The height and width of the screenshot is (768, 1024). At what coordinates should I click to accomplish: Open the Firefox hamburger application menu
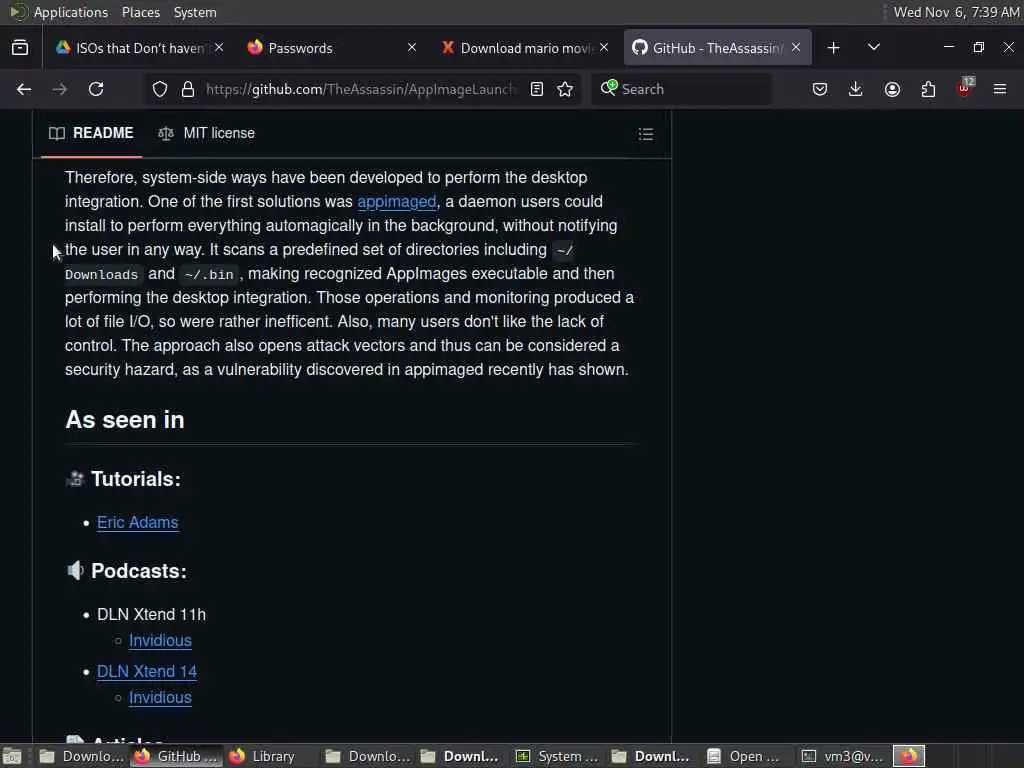coord(1000,89)
